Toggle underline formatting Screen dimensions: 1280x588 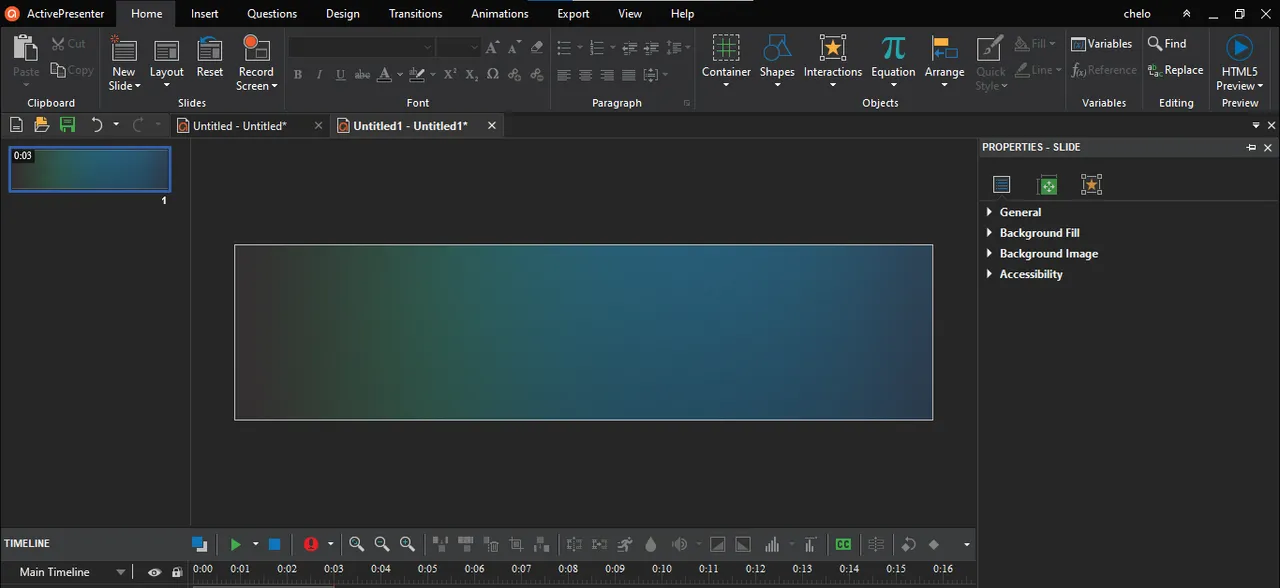tap(341, 75)
